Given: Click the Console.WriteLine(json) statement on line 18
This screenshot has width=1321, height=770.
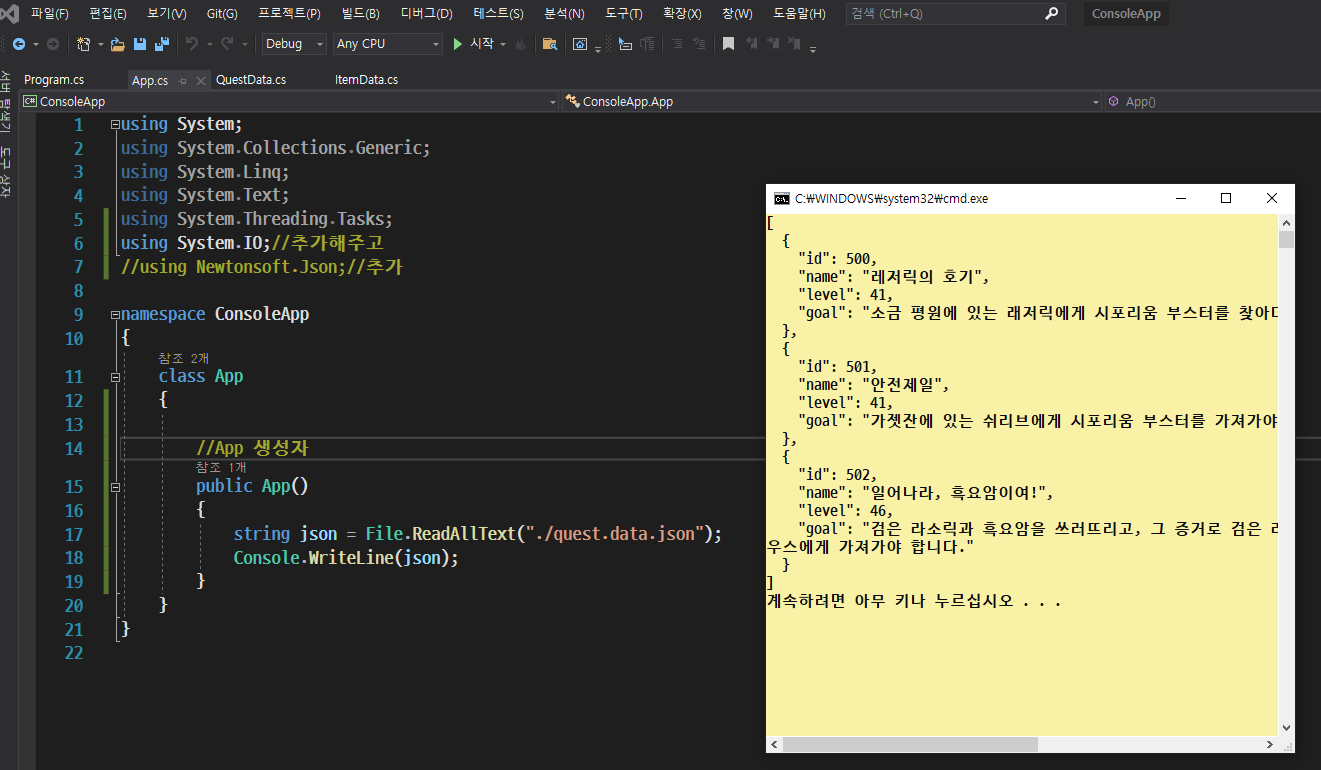Looking at the screenshot, I should (x=346, y=558).
